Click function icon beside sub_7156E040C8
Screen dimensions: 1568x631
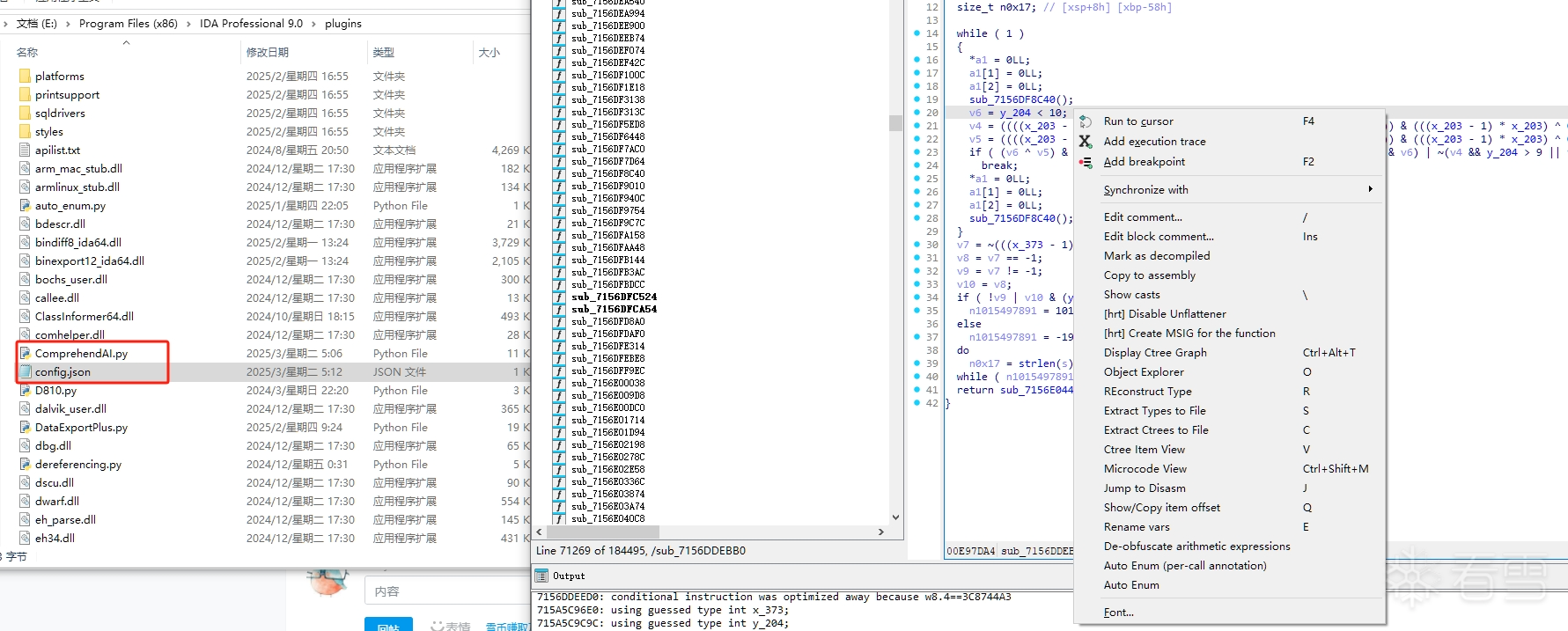pyautogui.click(x=558, y=519)
